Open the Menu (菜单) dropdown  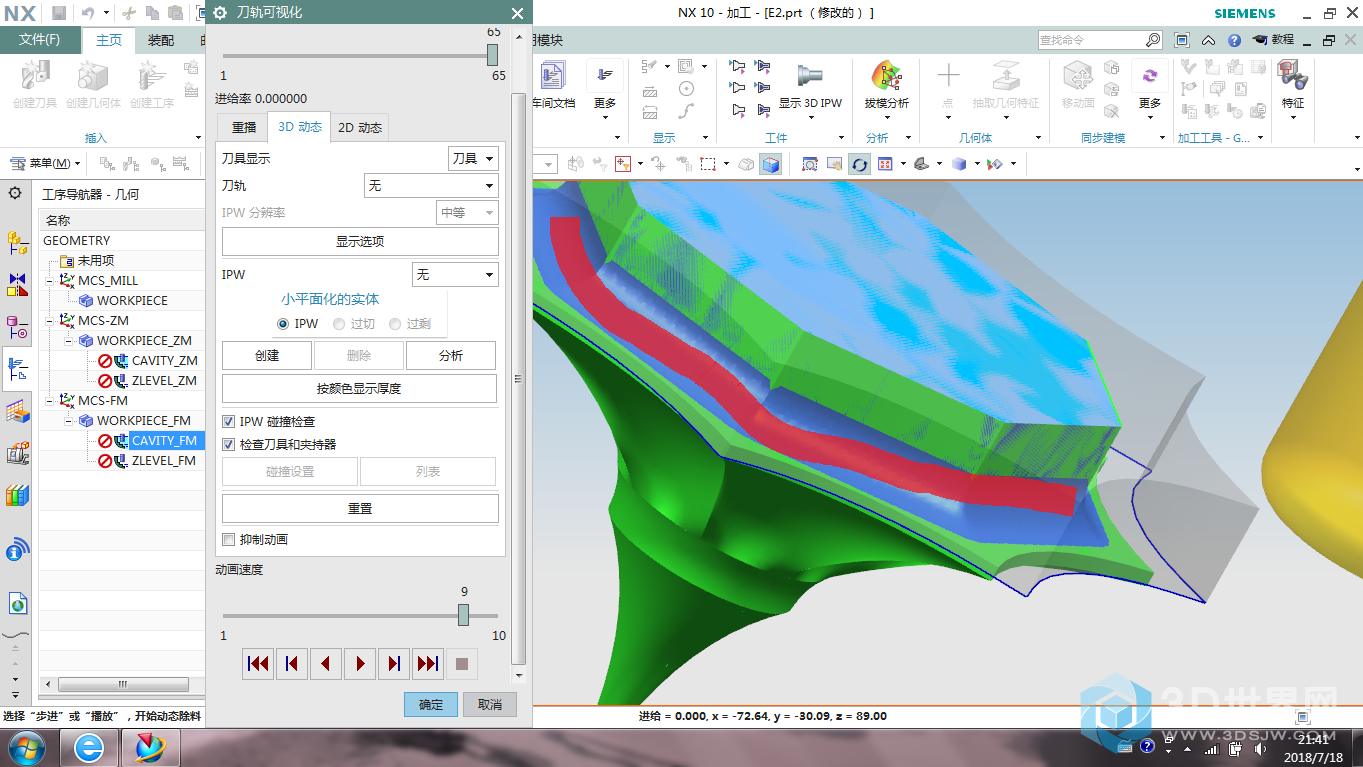click(x=43, y=163)
